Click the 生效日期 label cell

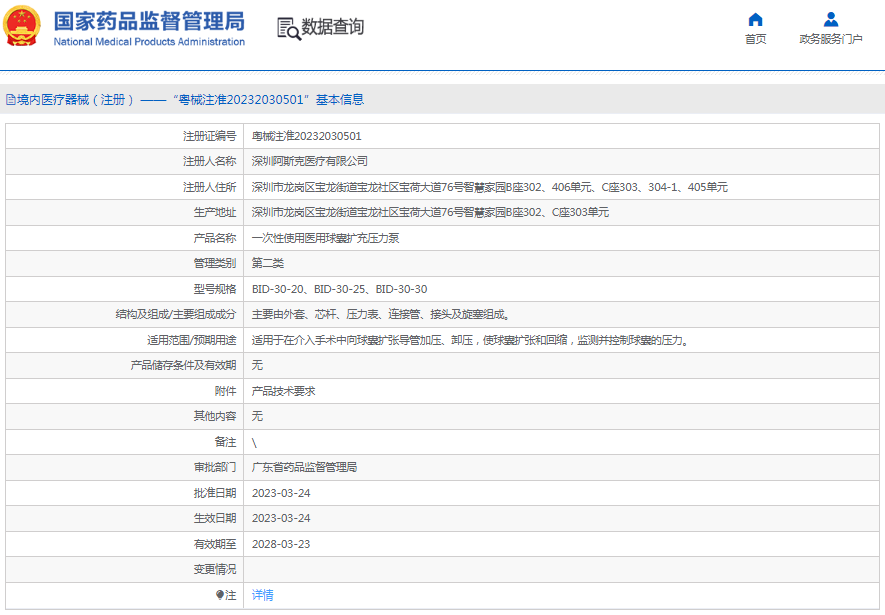point(125,518)
